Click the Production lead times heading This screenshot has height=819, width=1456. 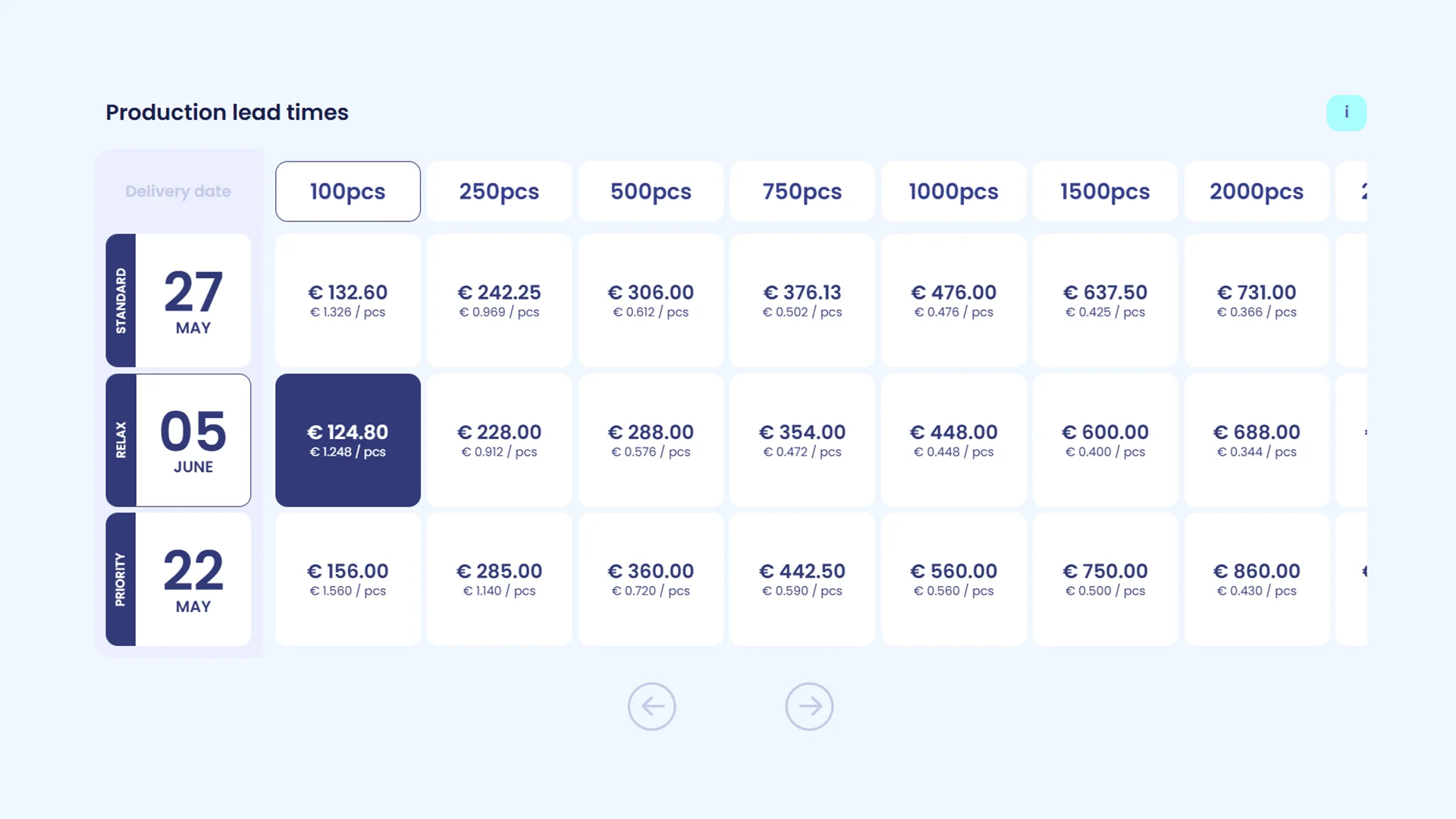click(x=227, y=112)
